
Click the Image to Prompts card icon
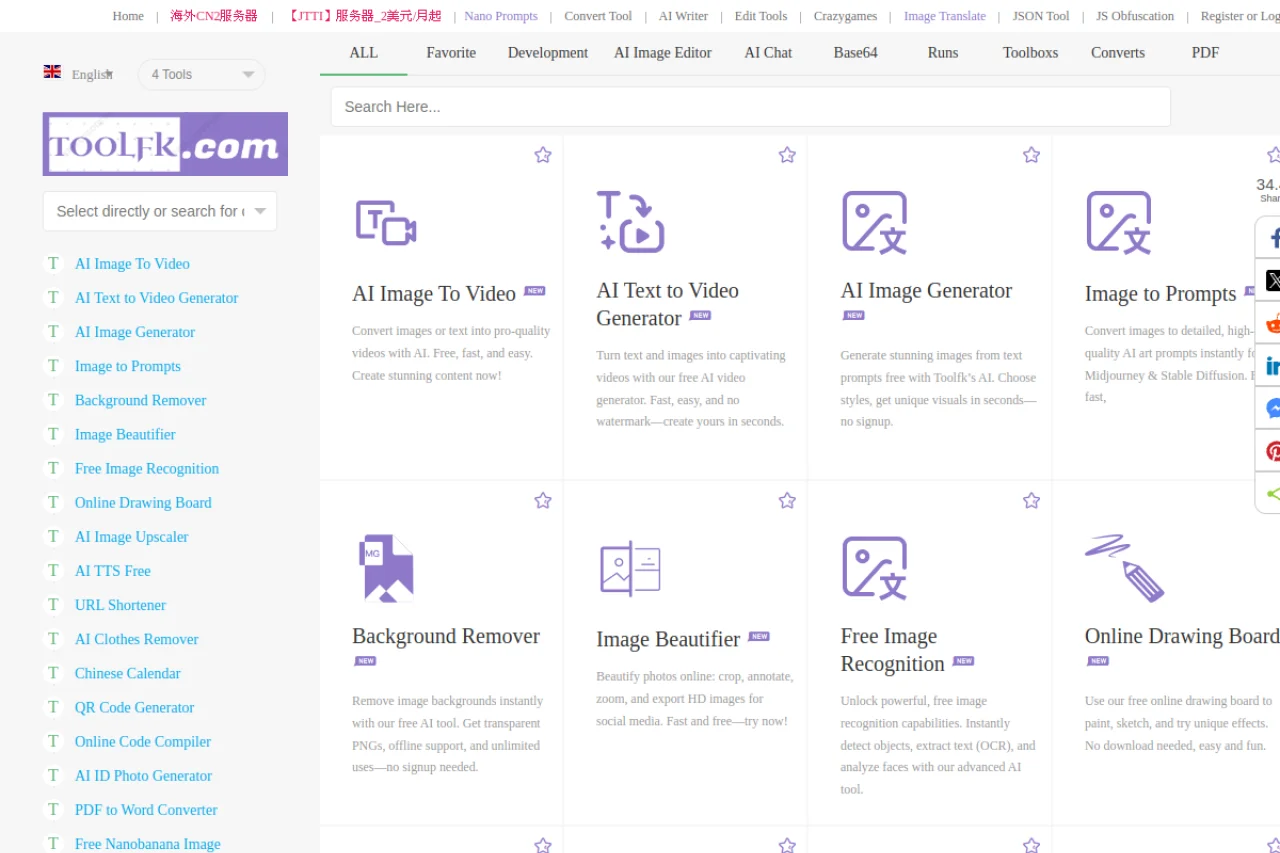(1119, 222)
